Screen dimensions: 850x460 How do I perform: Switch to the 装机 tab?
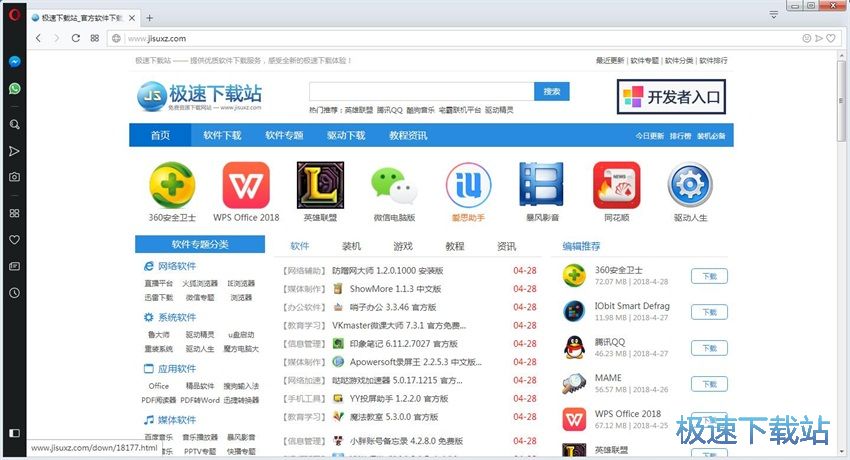pos(351,247)
